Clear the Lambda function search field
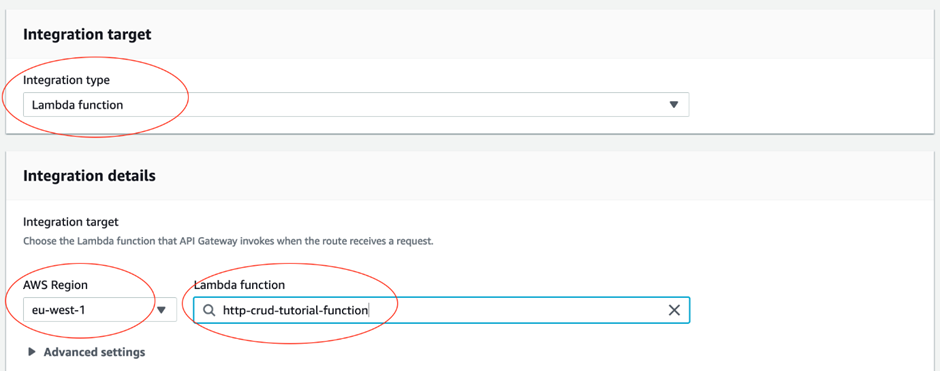940x371 pixels. 674,310
